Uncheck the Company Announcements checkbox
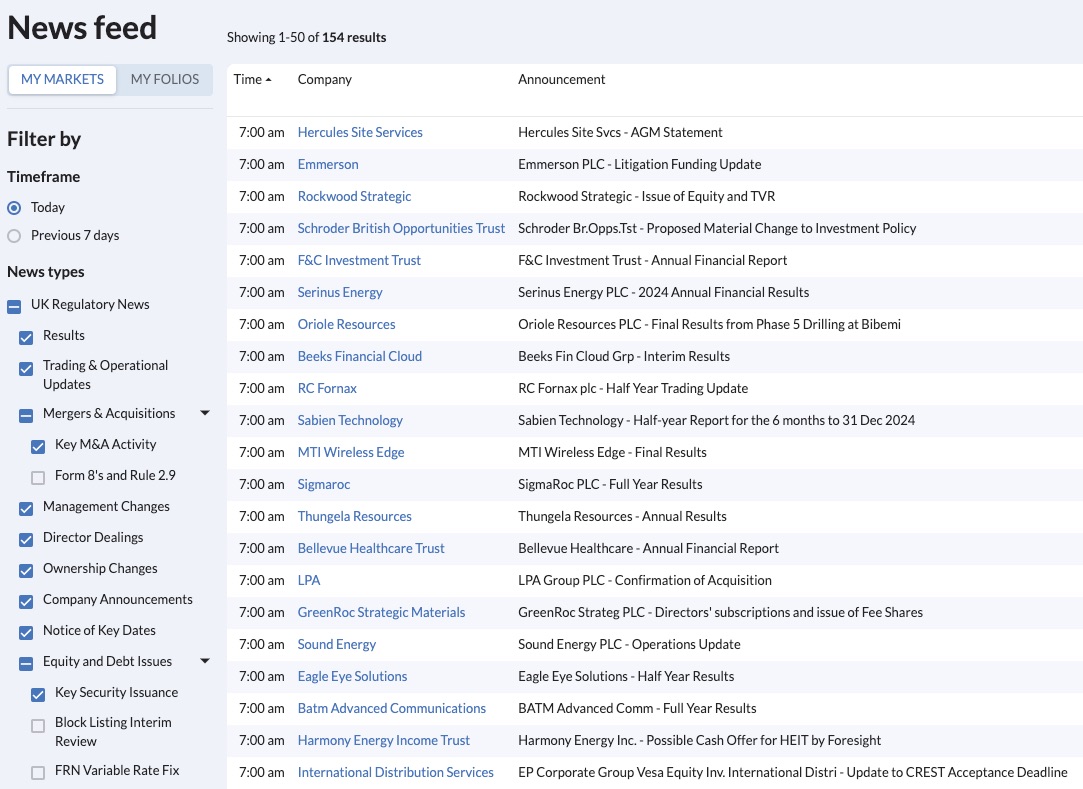This screenshot has height=789, width=1083. [26, 602]
